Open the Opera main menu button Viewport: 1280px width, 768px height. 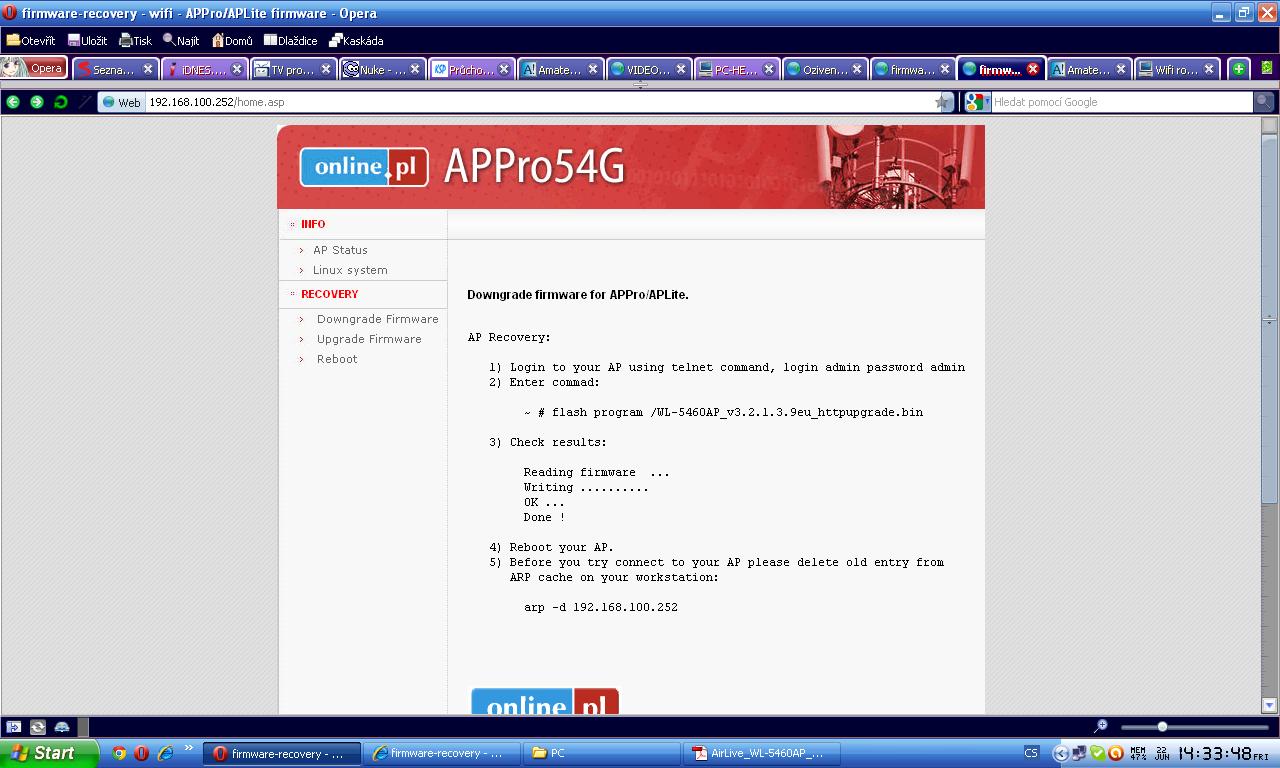click(35, 69)
